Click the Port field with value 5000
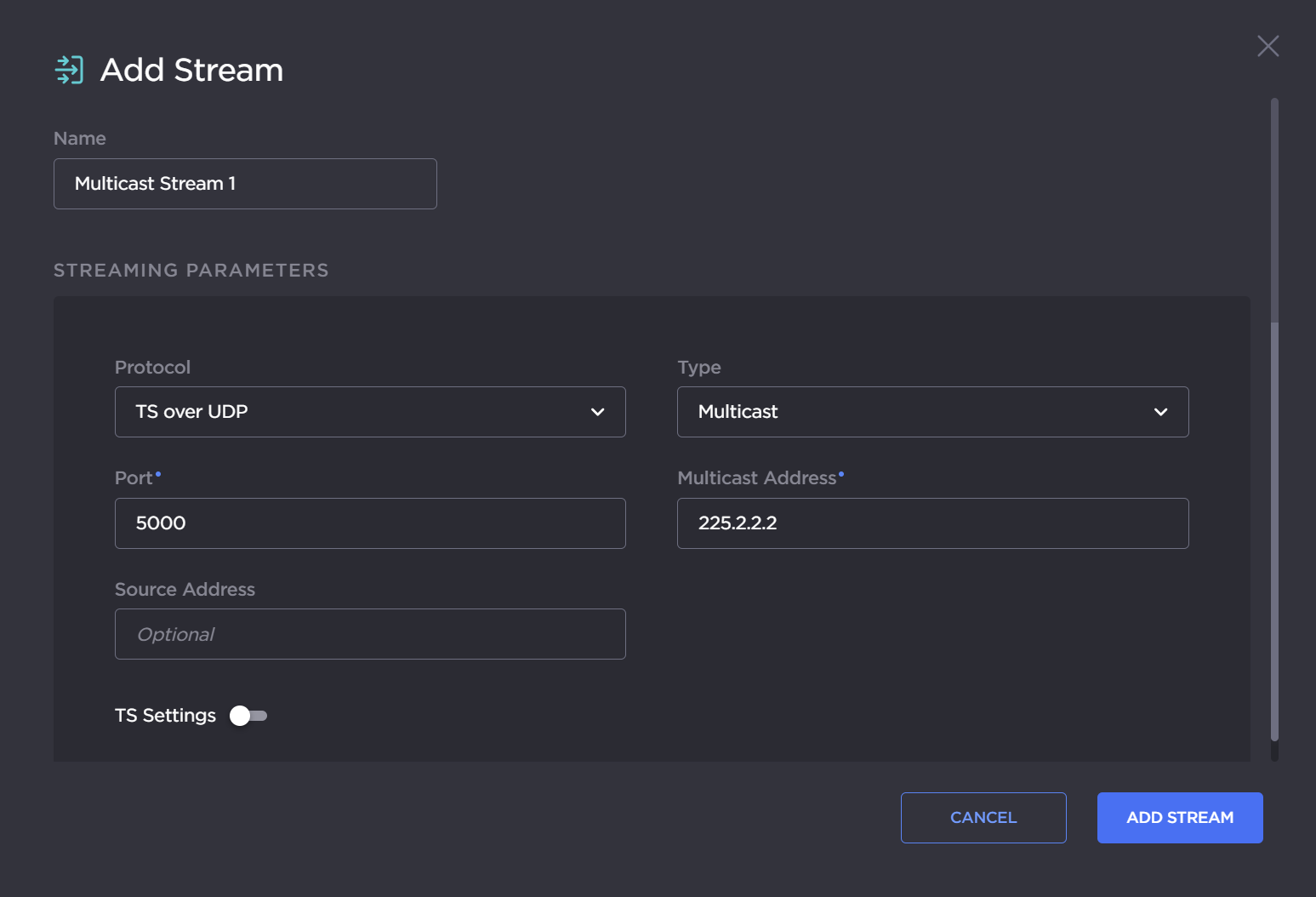Screen dimensions: 1316x897 pyautogui.click(x=370, y=523)
